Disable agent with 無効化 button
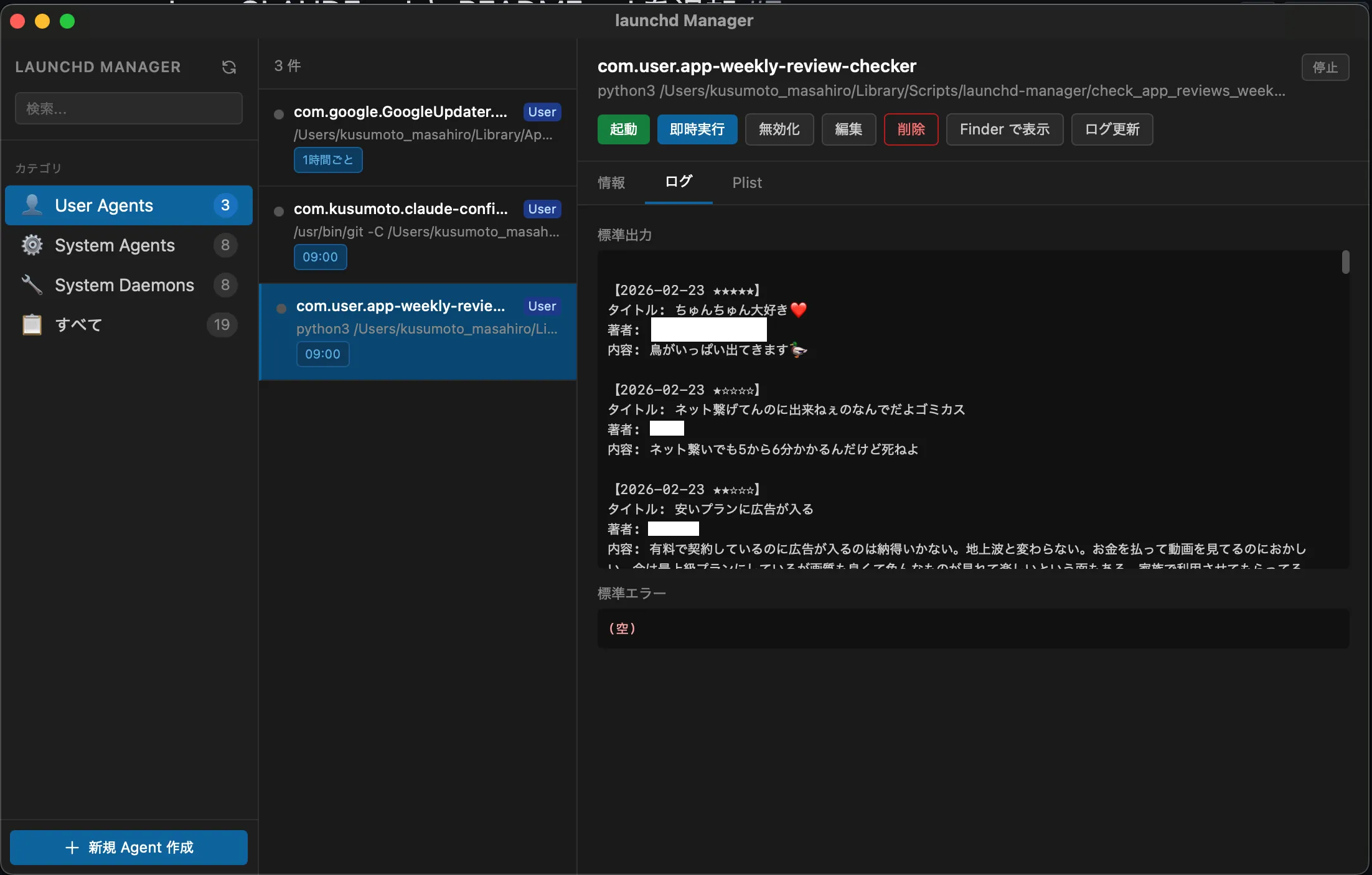The width and height of the screenshot is (1372, 875). pyautogui.click(x=779, y=129)
